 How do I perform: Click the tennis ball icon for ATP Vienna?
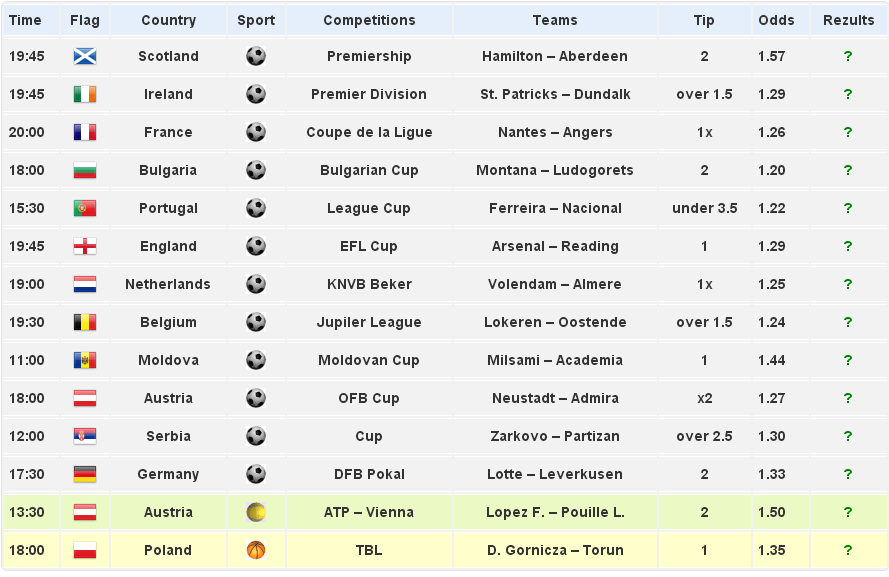pyautogui.click(x=256, y=513)
